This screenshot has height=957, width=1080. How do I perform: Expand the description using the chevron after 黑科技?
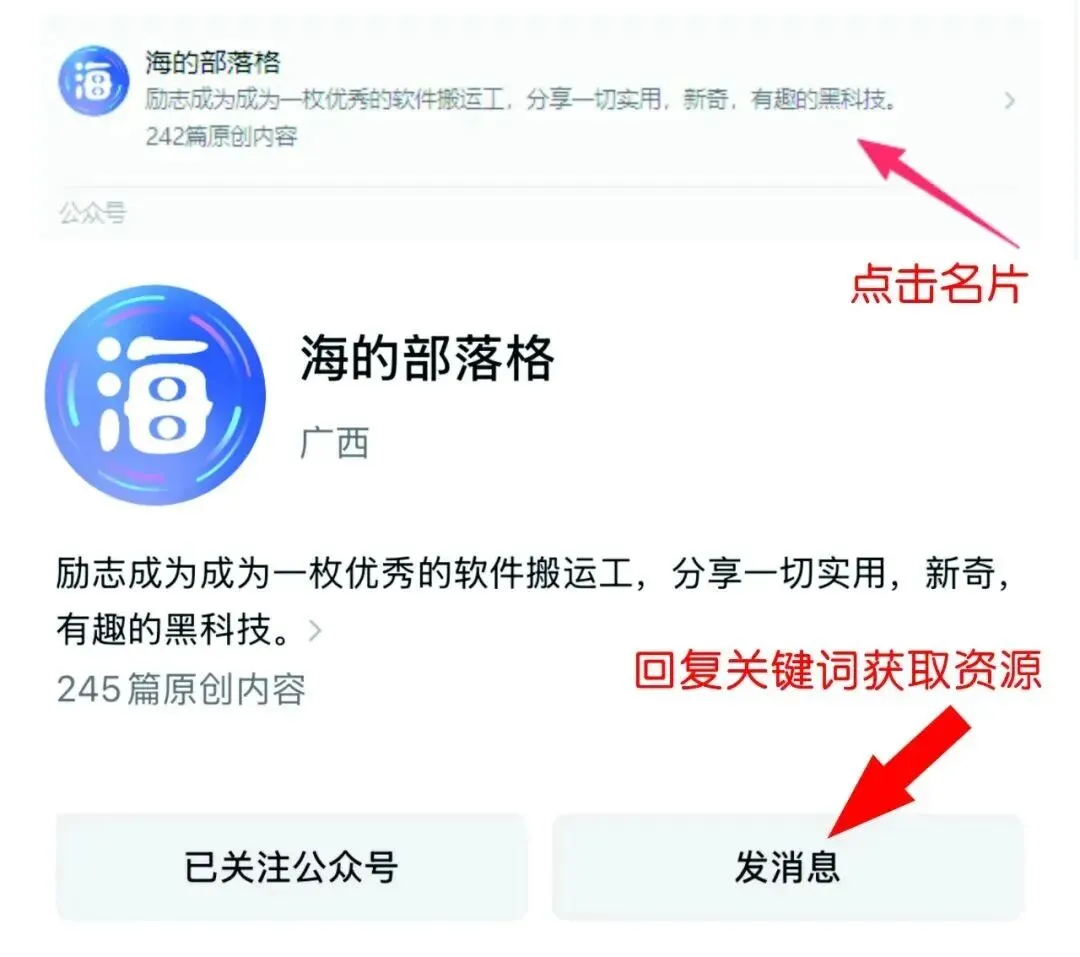(315, 630)
